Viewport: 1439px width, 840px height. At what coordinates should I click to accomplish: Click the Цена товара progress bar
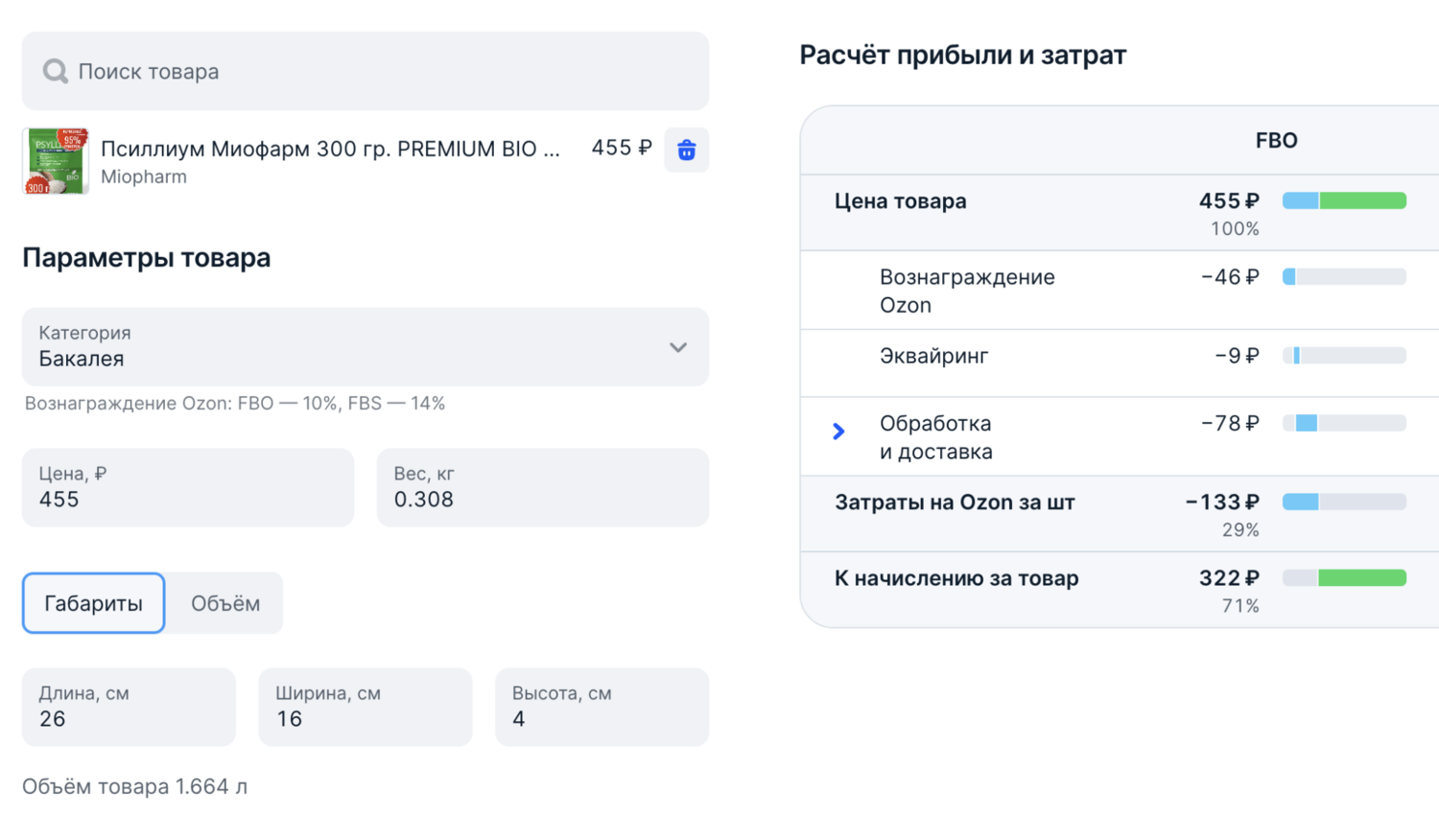1344,200
